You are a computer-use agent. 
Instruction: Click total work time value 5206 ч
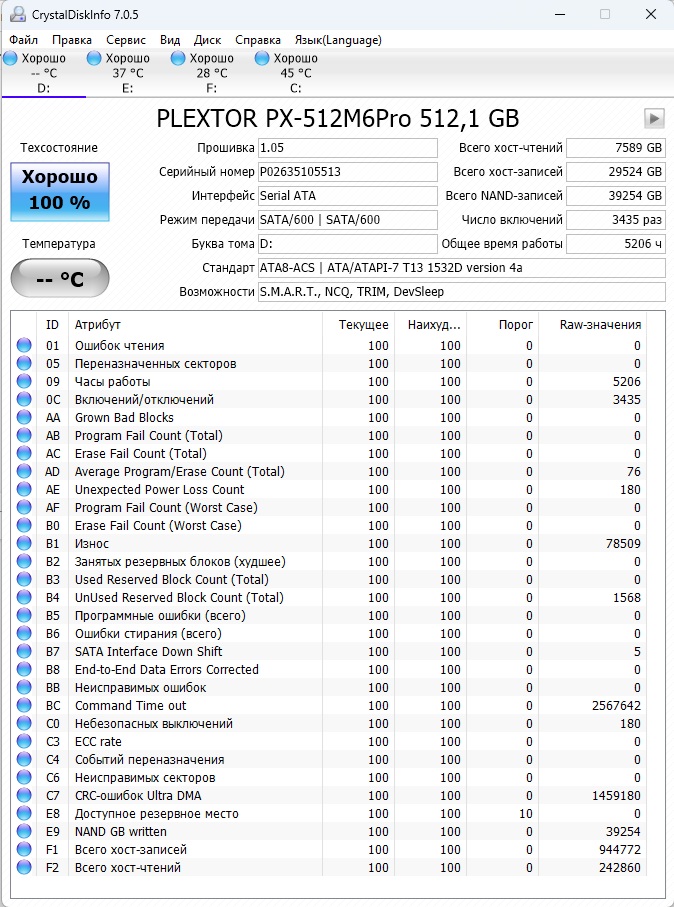point(616,244)
